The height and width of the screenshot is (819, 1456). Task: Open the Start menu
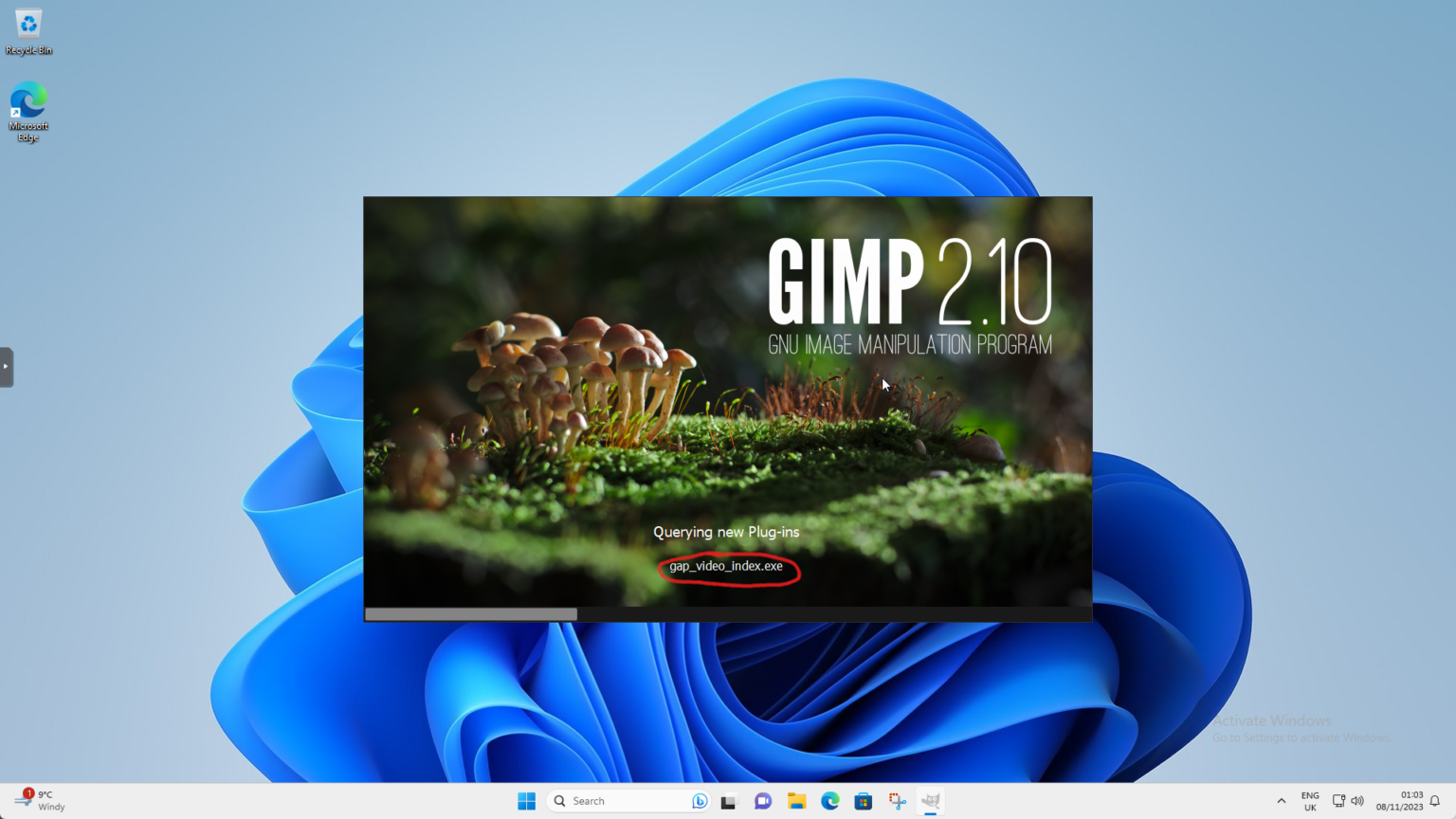tap(526, 801)
